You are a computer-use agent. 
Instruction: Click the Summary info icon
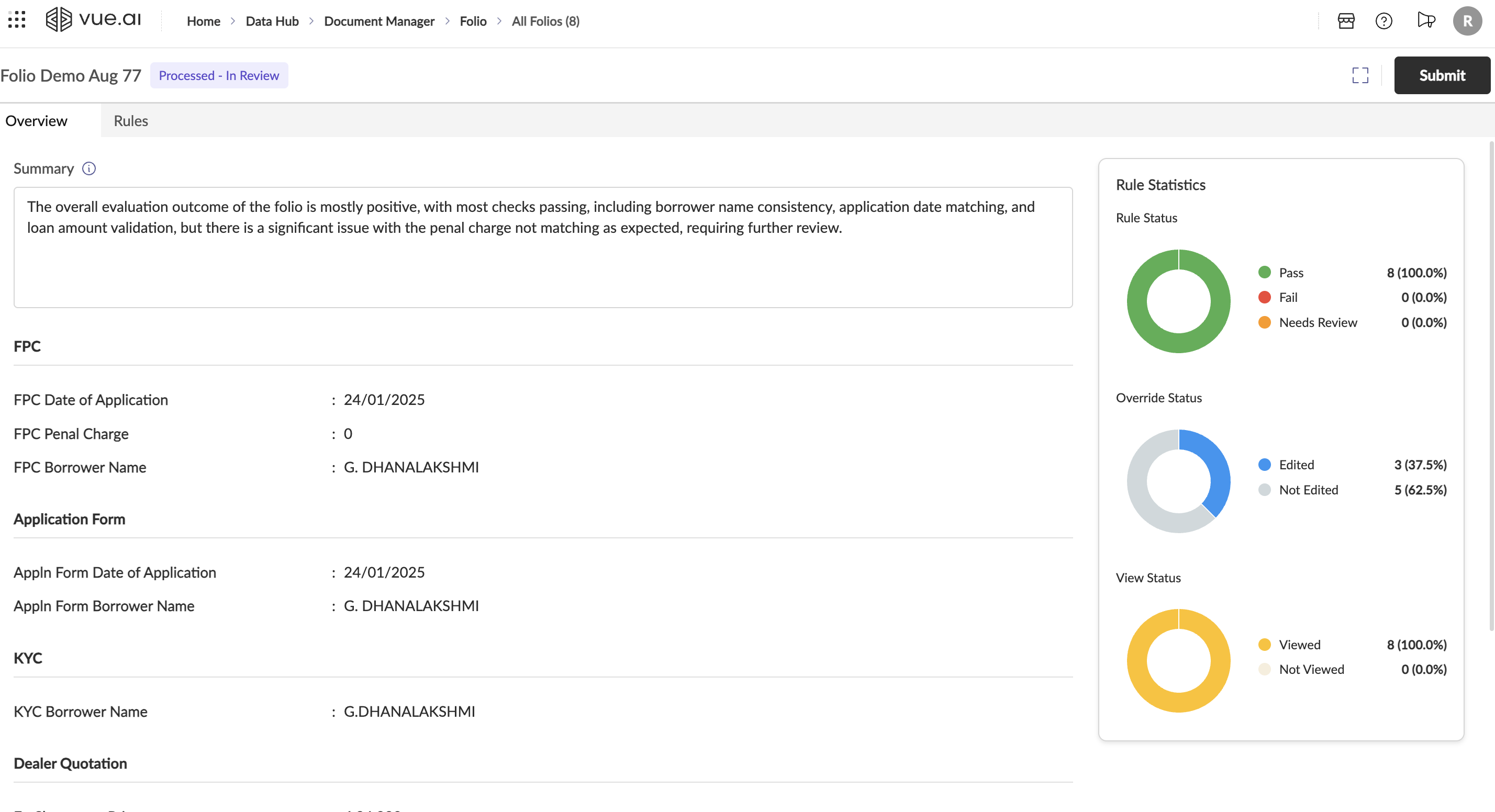coord(89,169)
